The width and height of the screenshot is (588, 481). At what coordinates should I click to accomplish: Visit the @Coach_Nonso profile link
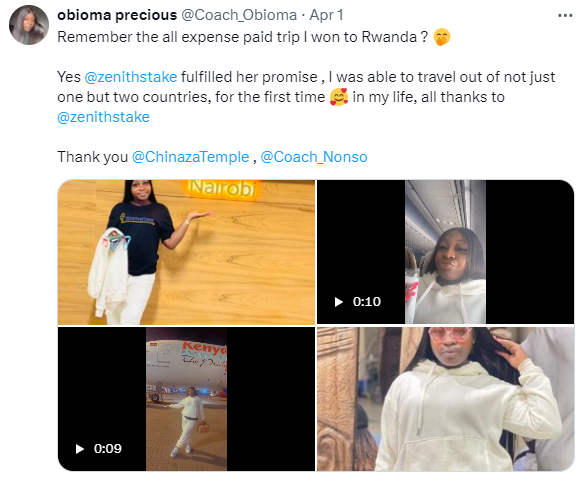[314, 157]
